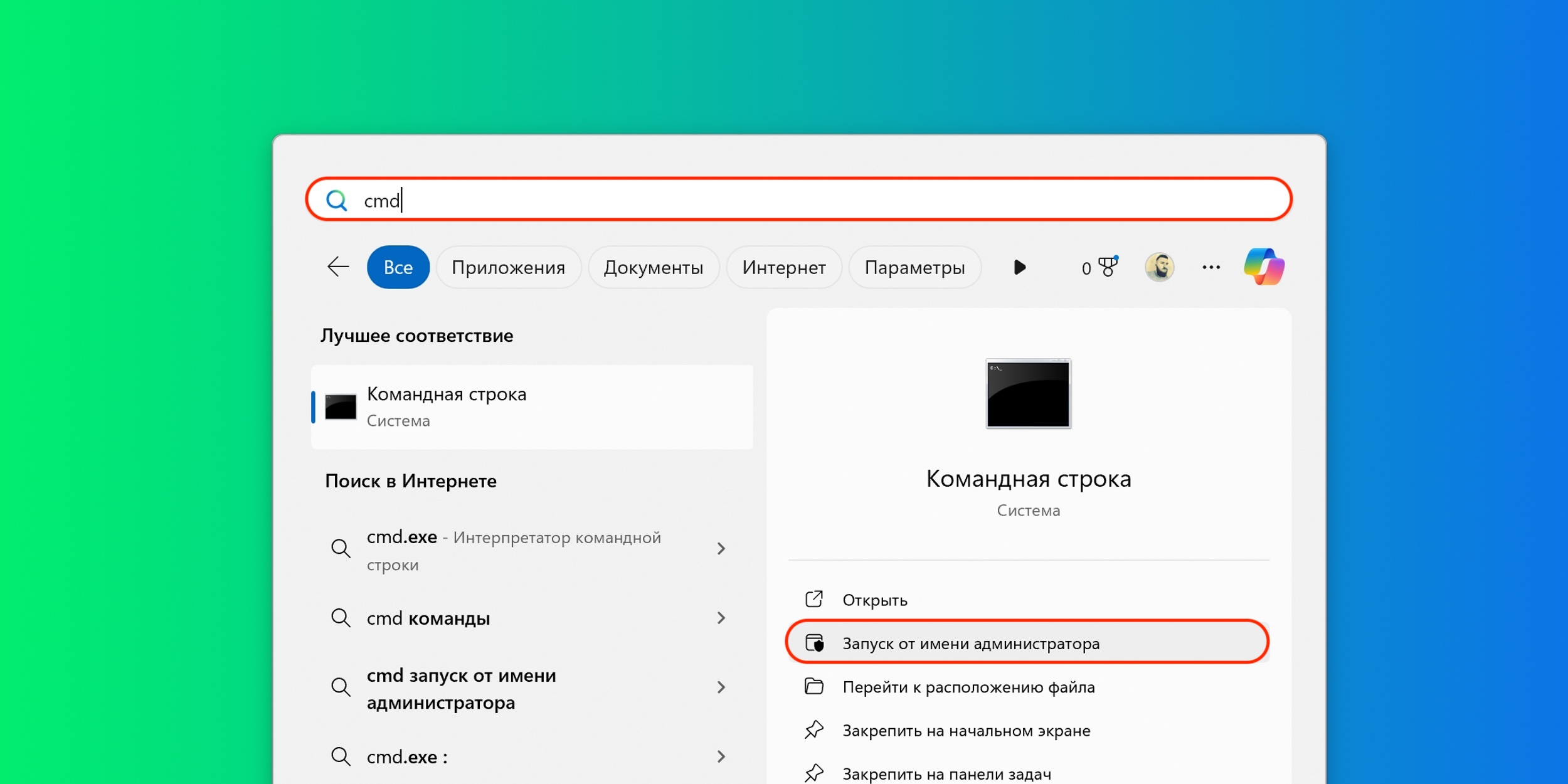Open the rewards trophy icon
1568x784 pixels.
tap(1108, 267)
